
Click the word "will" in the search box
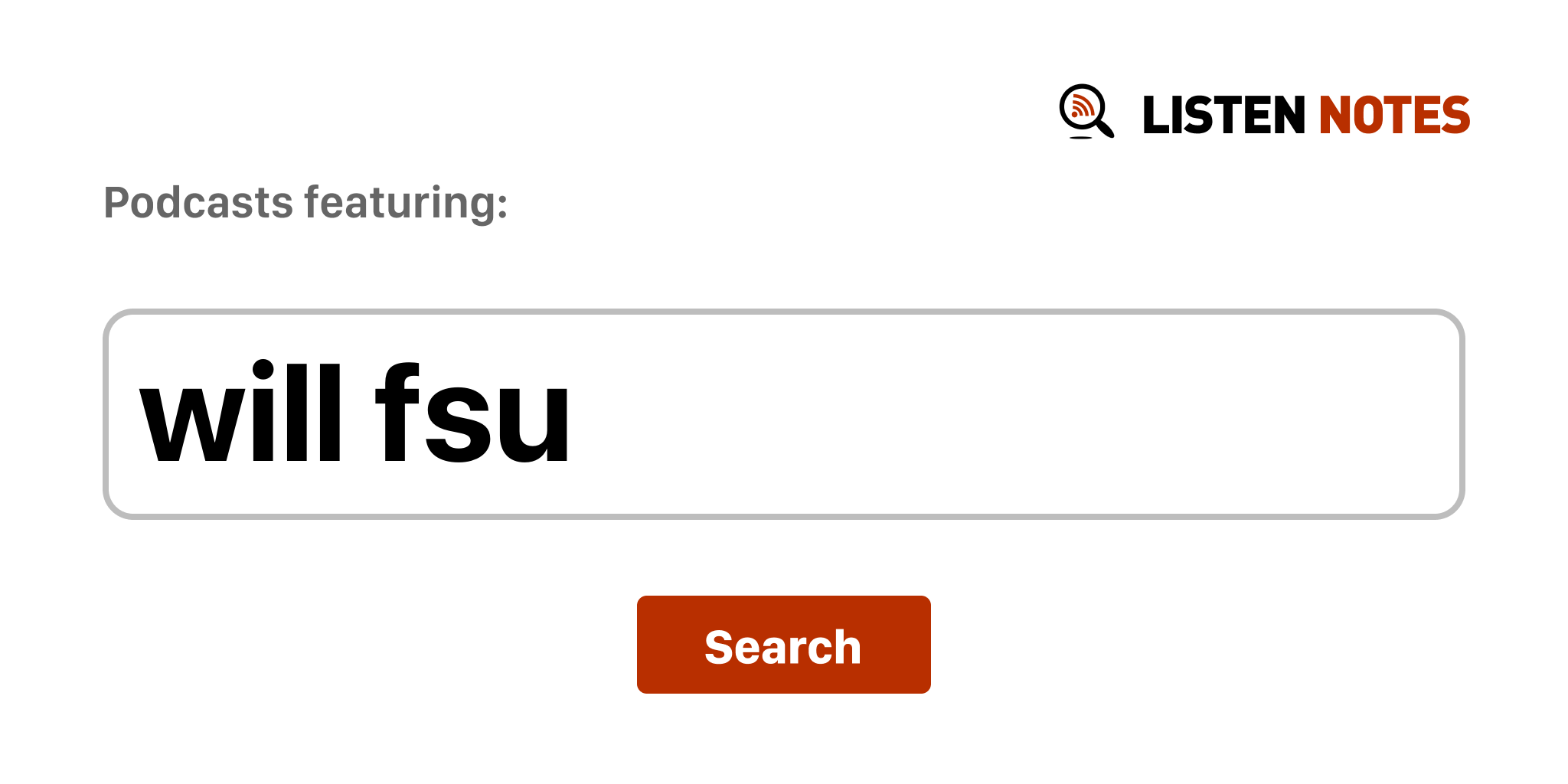[x=240, y=414]
